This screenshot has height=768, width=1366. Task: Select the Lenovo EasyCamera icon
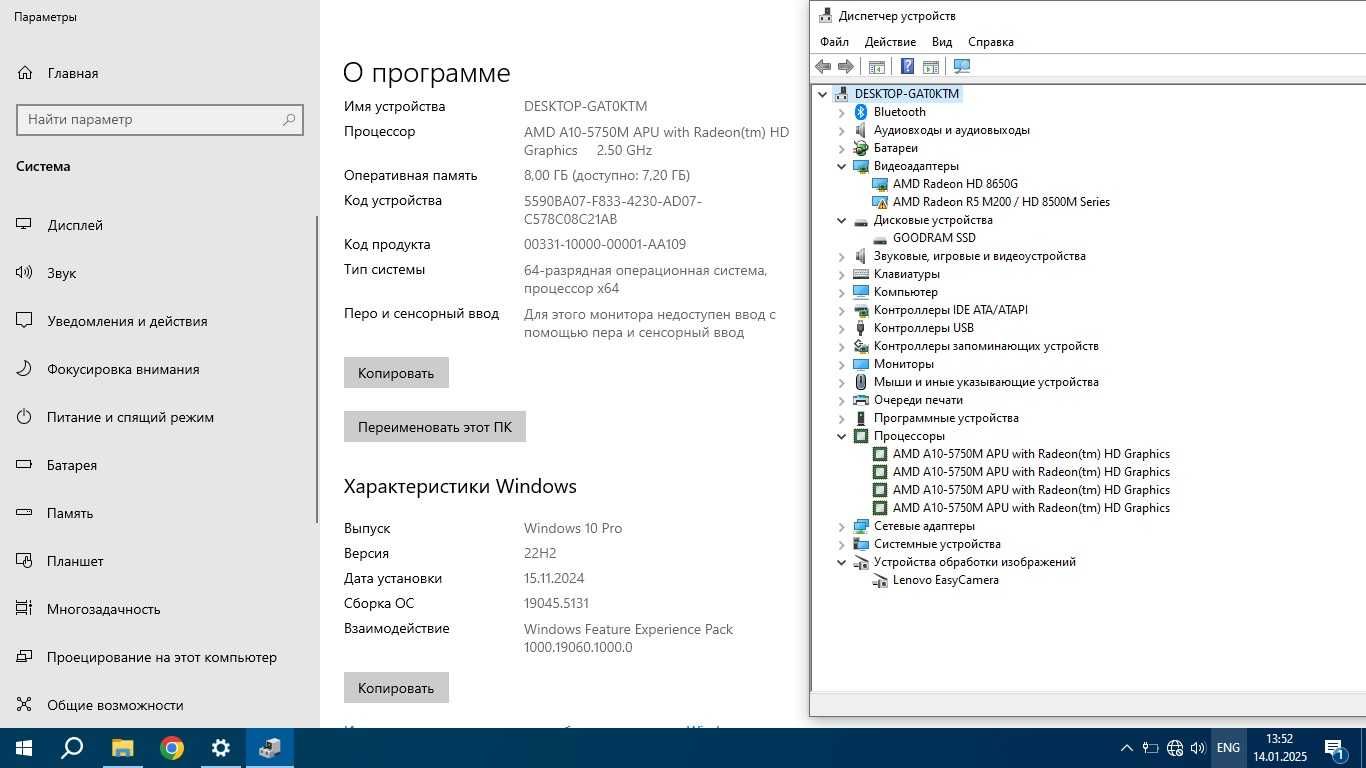coord(880,580)
